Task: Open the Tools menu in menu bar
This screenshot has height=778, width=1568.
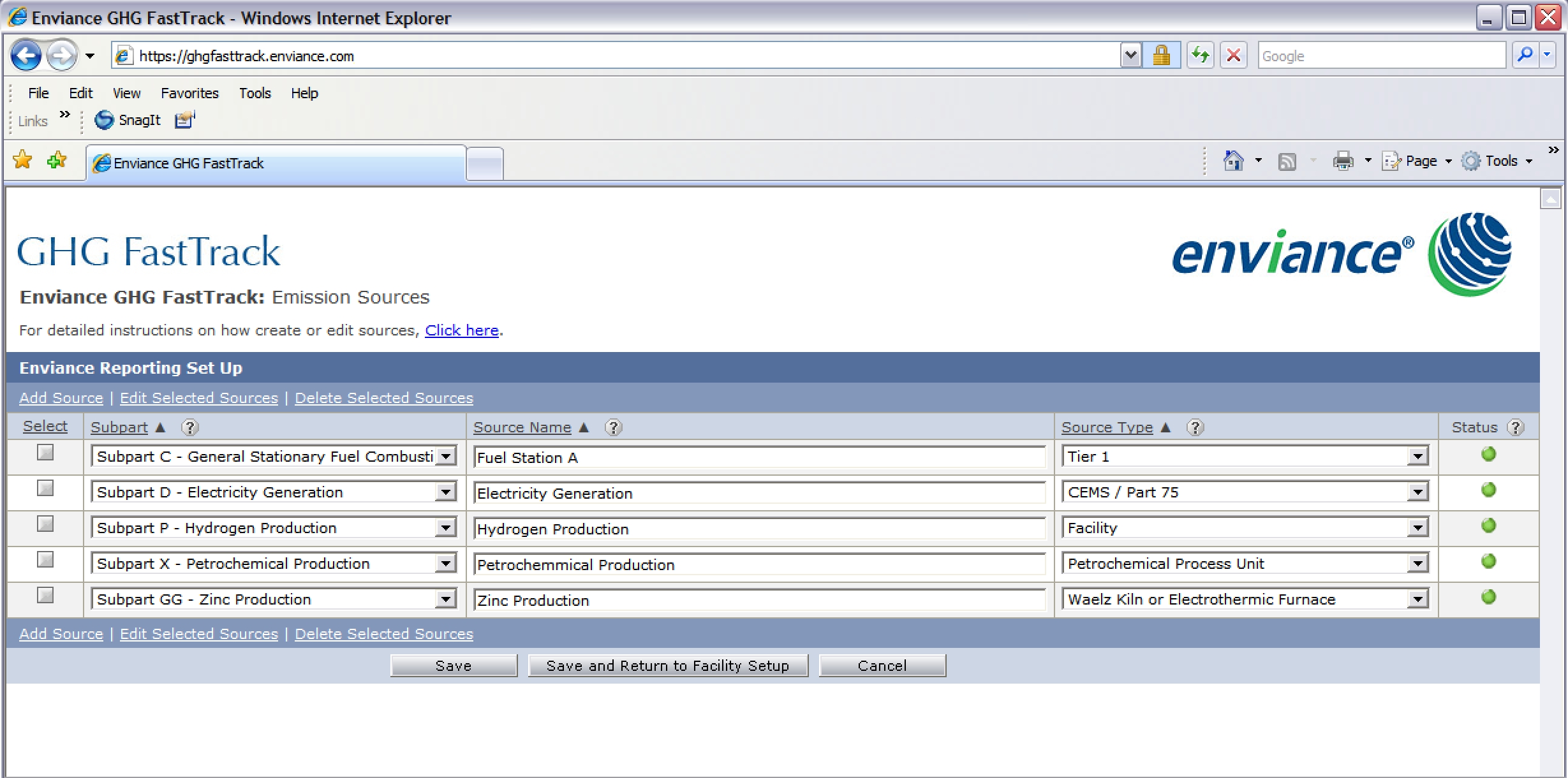Action: (255, 93)
